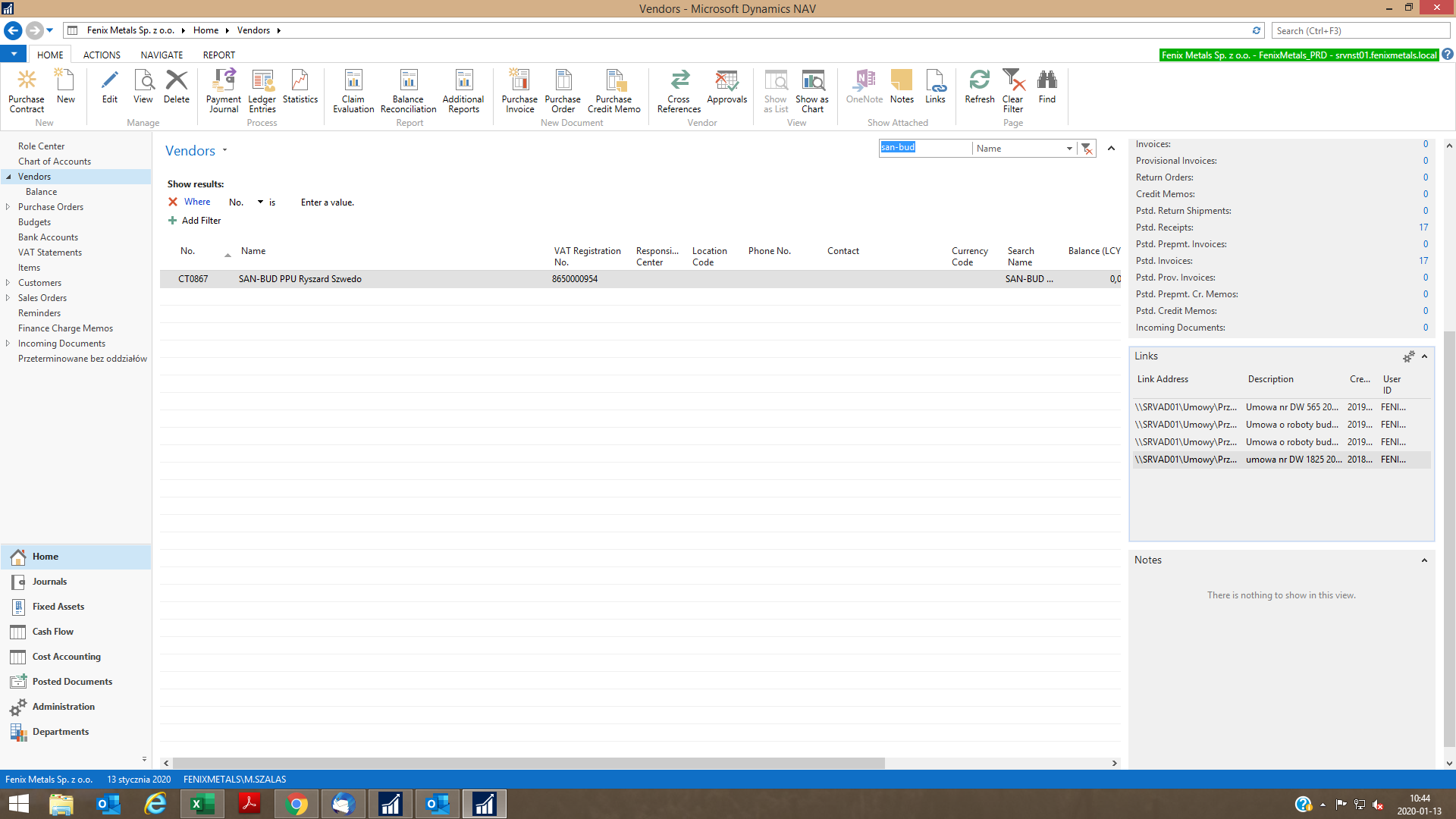Open Cross References
Screen dimensions: 1456x819
click(679, 91)
